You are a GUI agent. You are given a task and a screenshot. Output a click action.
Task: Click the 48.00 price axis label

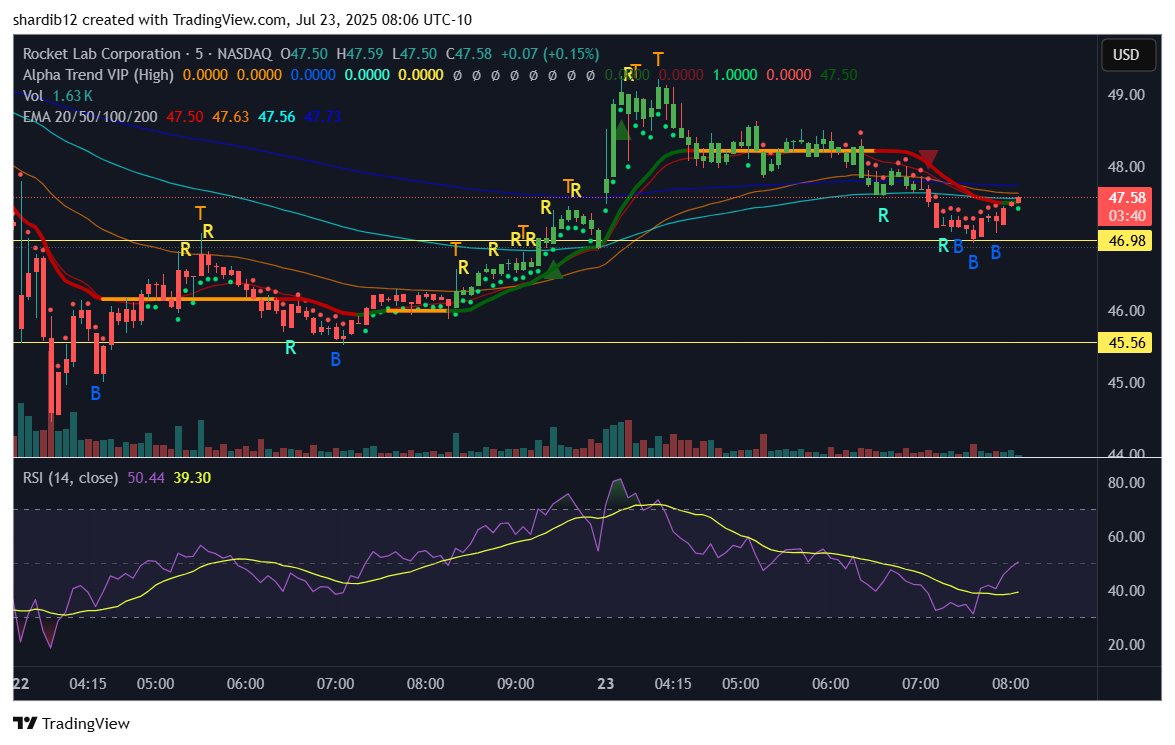pos(1126,167)
